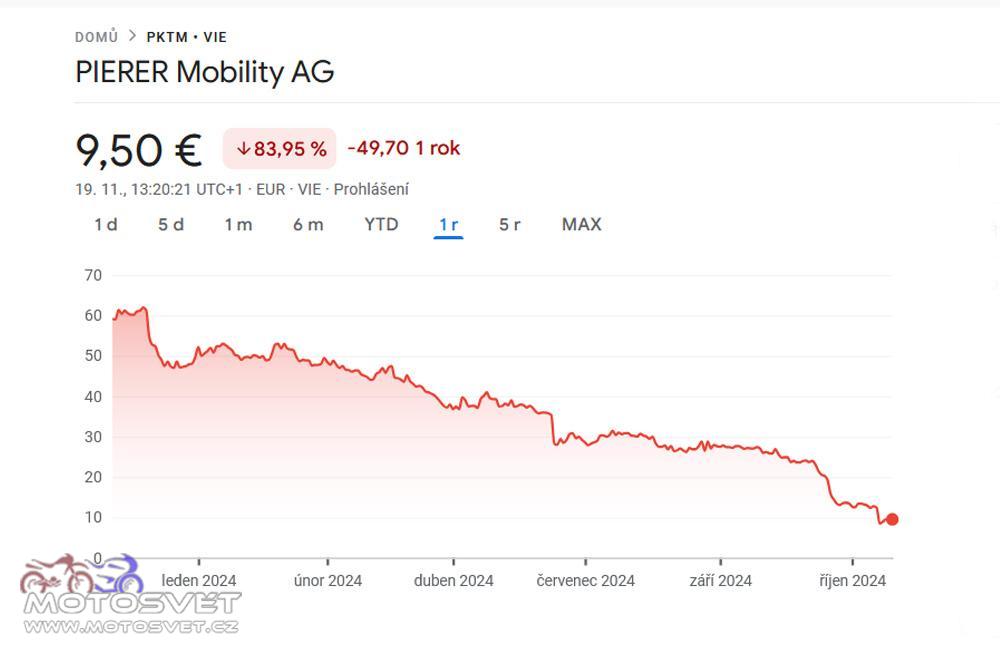Click the červenec 2024 axis label
Image resolution: width=1000 pixels, height=648 pixels.
click(585, 580)
